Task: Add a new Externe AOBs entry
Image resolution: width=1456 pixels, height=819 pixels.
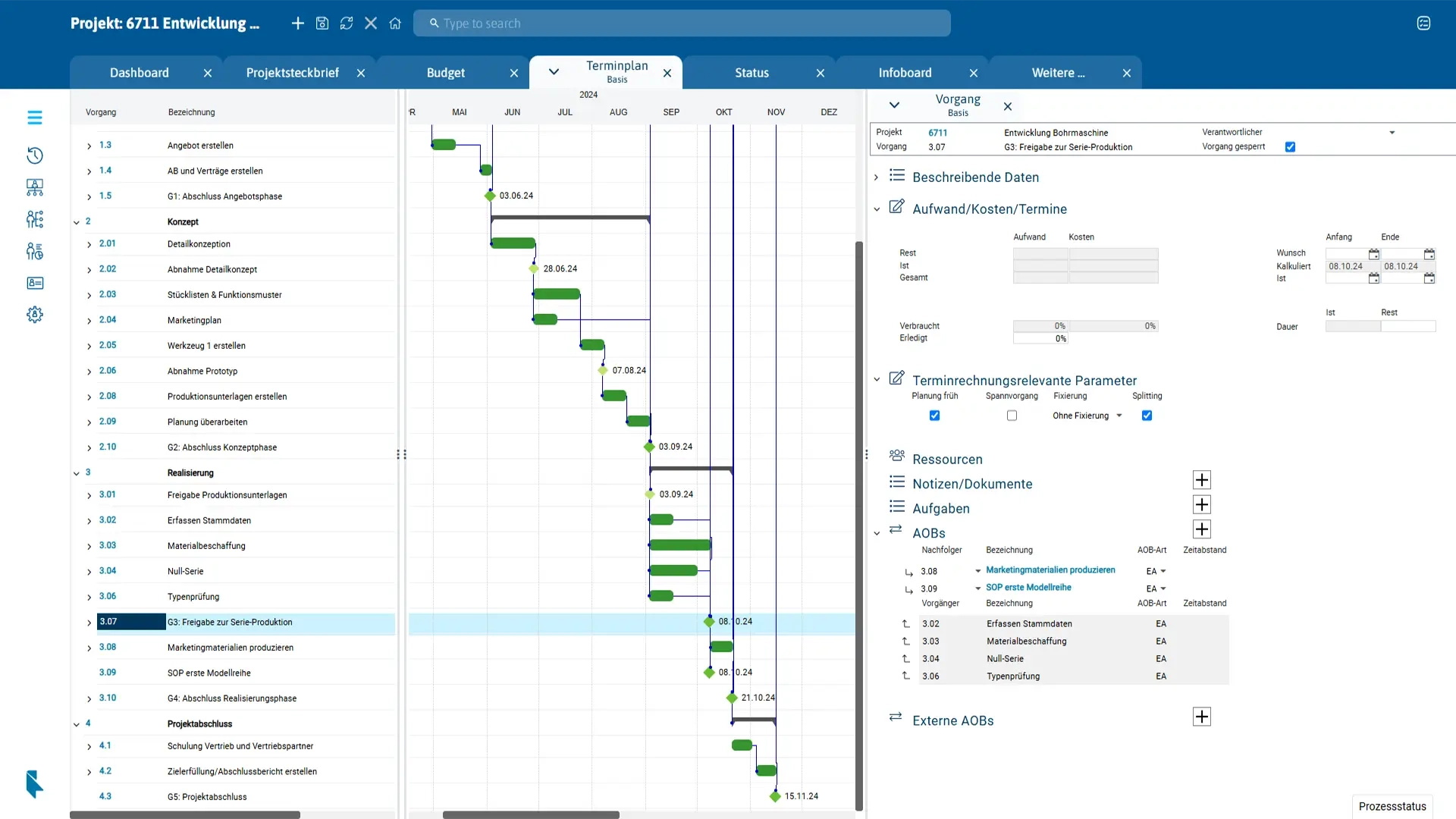Action: click(1201, 717)
